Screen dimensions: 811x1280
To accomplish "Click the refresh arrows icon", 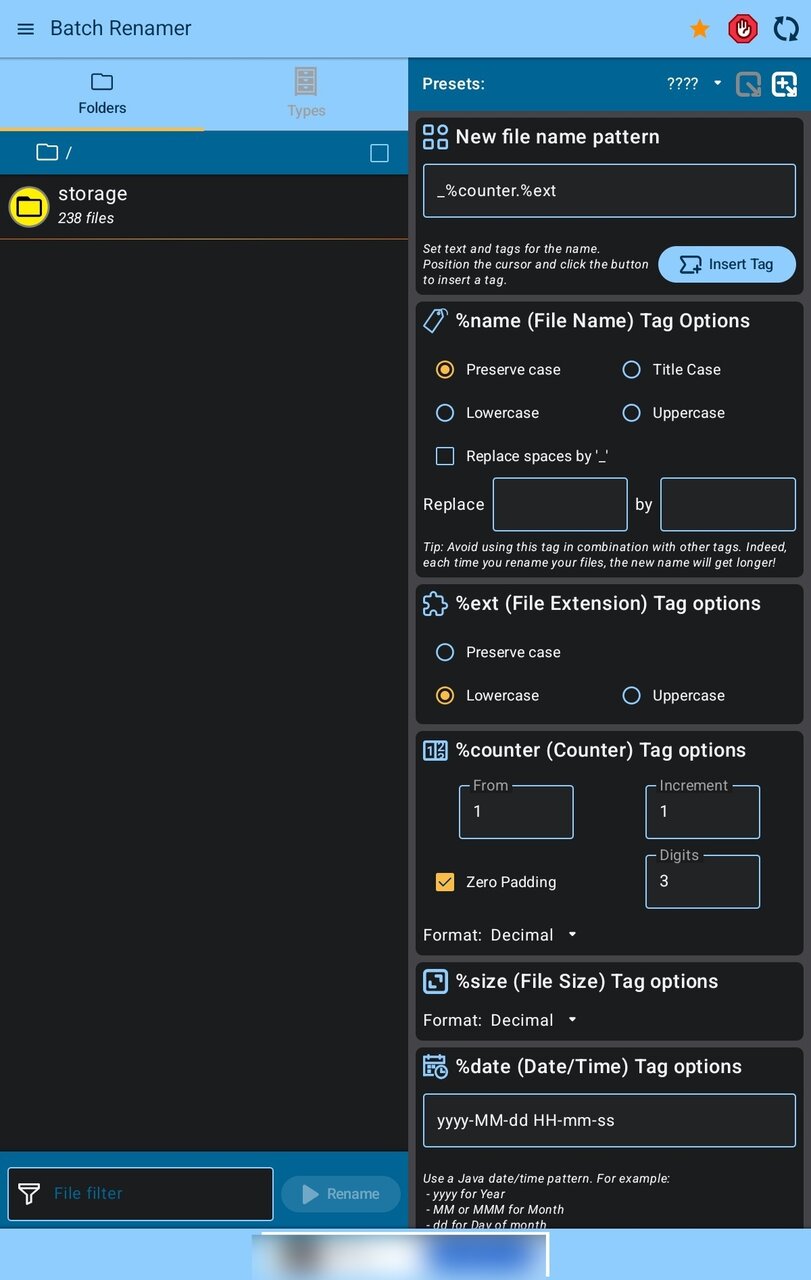I will (x=786, y=29).
